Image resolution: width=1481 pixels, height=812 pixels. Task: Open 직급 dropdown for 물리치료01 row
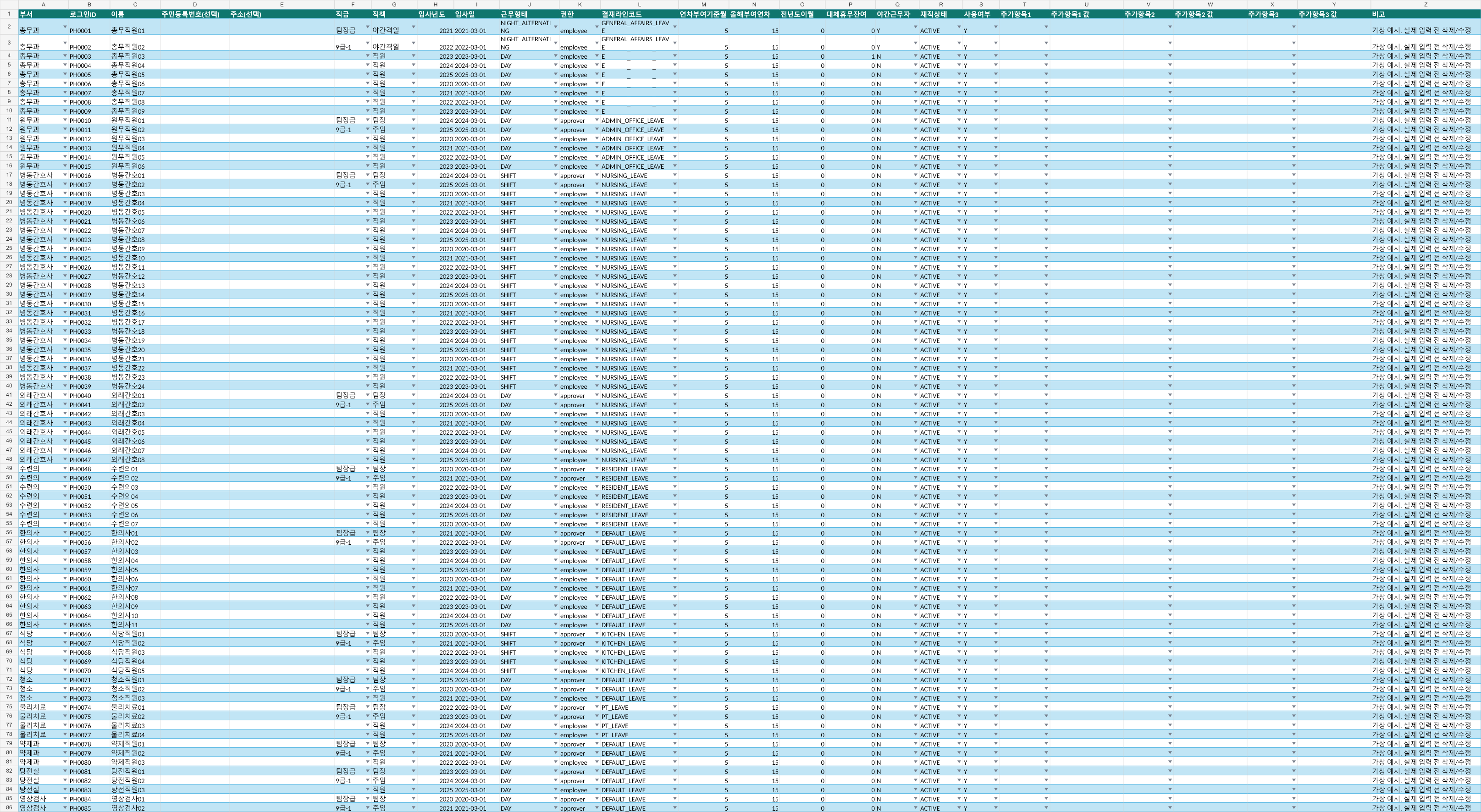click(368, 707)
